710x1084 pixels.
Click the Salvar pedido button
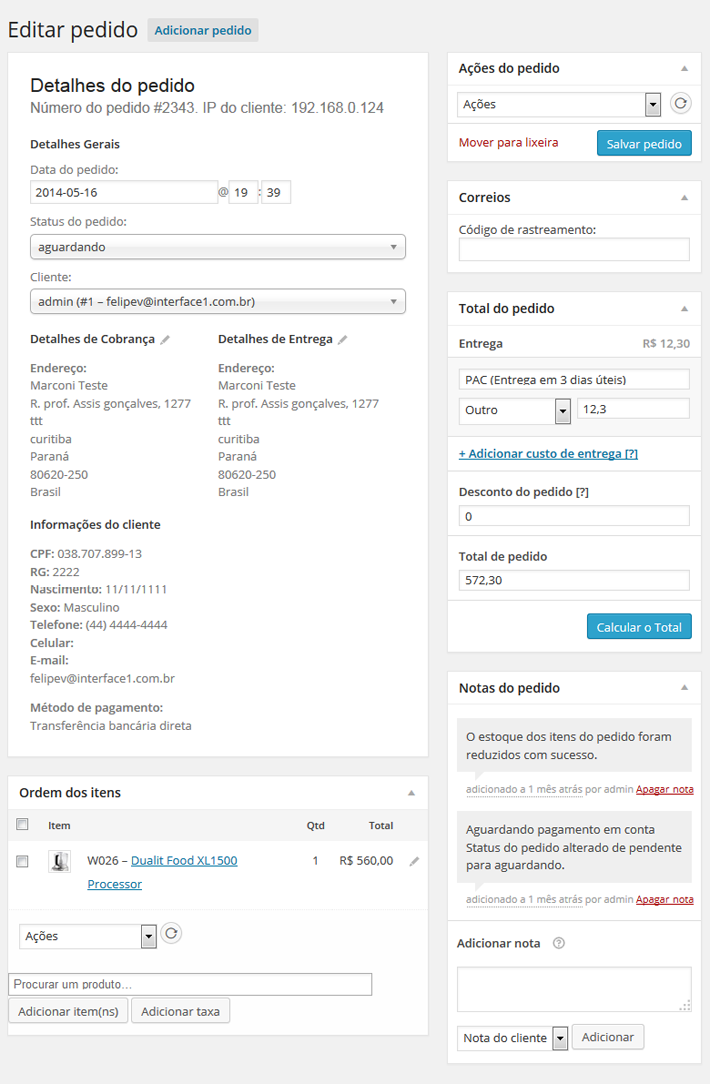tap(644, 143)
